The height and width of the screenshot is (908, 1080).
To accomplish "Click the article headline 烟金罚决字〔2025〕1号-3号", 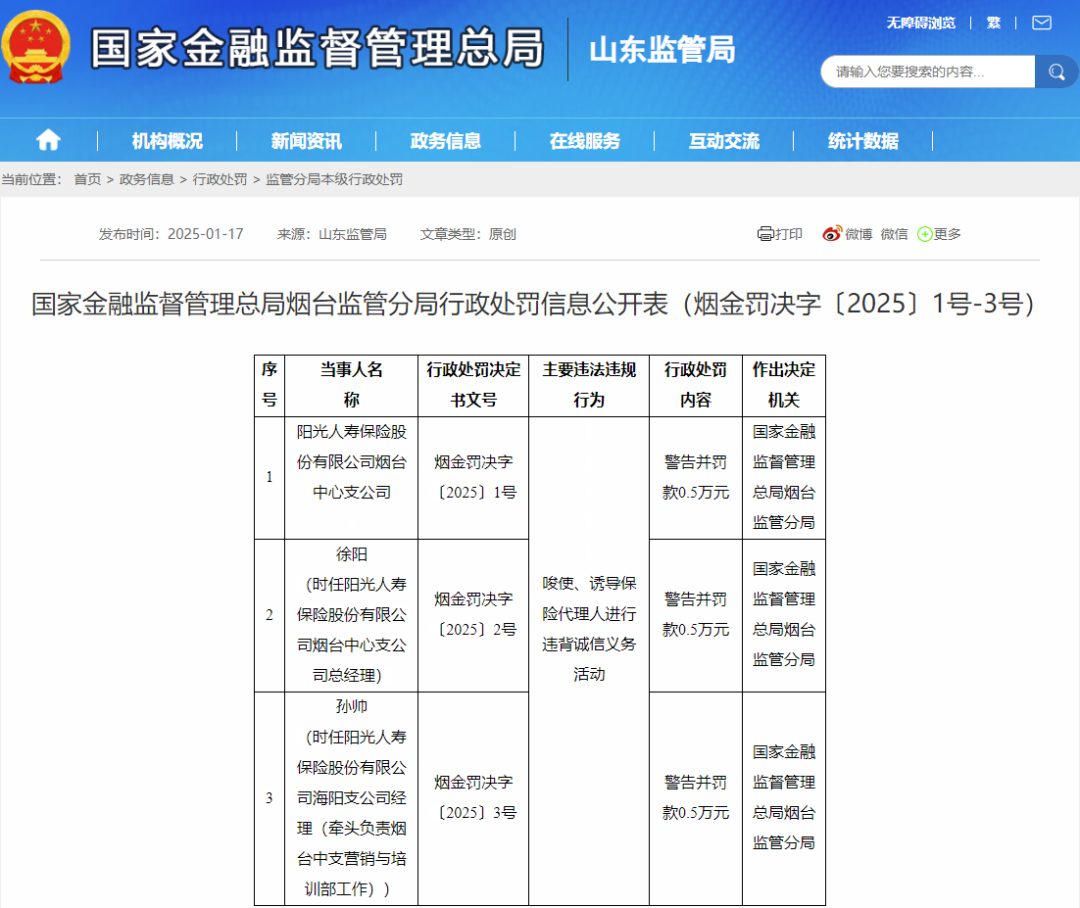I will (533, 304).
